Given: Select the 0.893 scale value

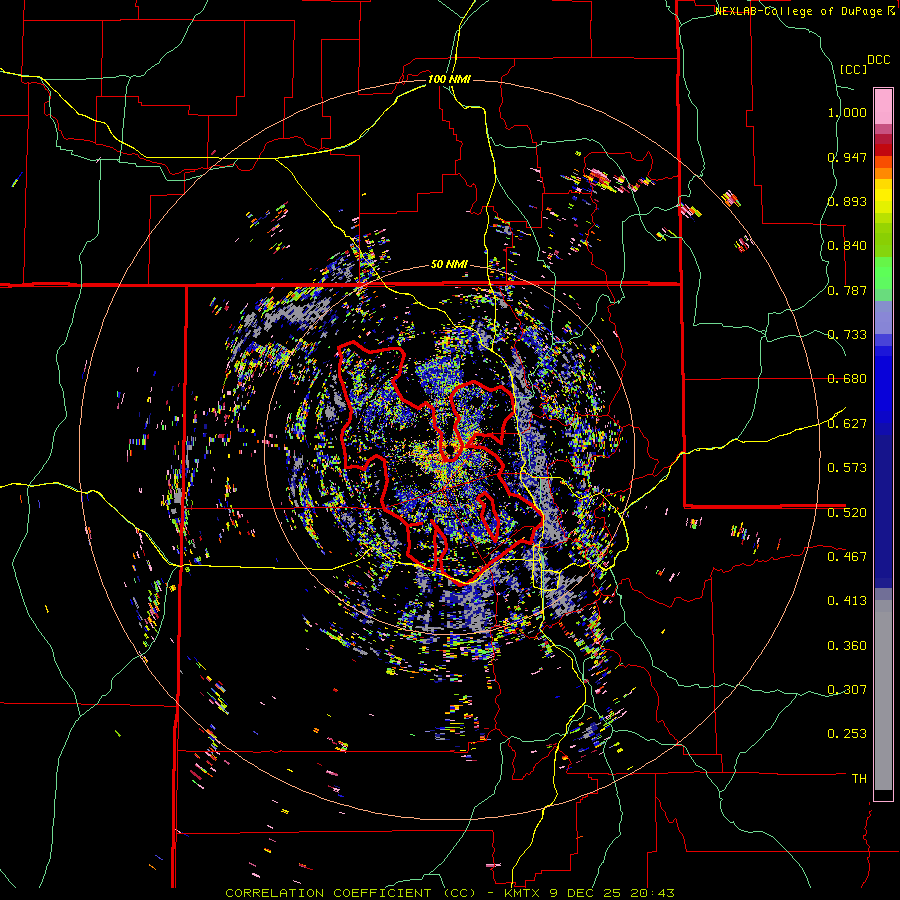Looking at the screenshot, I should pos(847,201).
